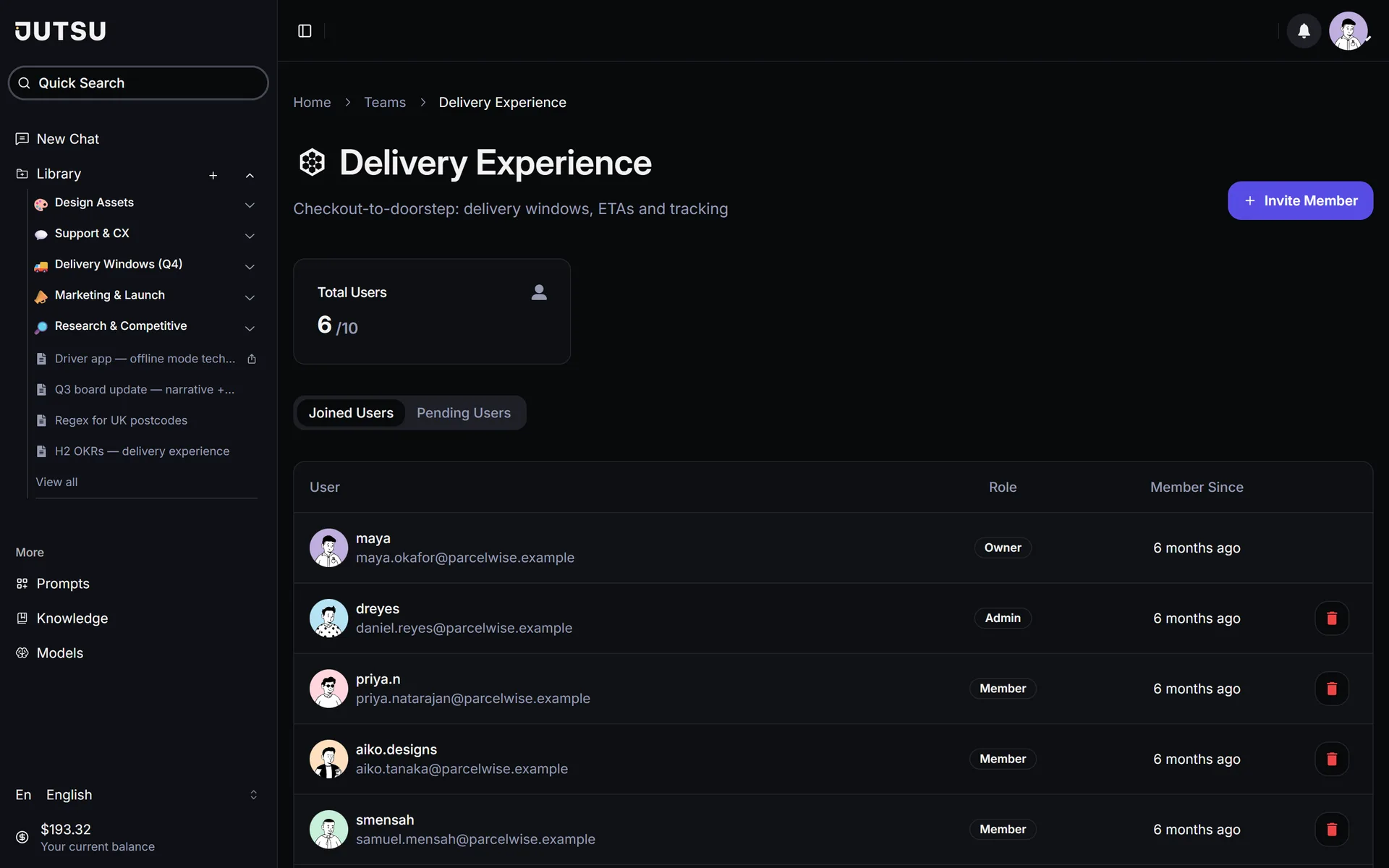This screenshot has height=868, width=1389.
Task: Expand the Marketing & Launch folder
Action: pos(250,297)
